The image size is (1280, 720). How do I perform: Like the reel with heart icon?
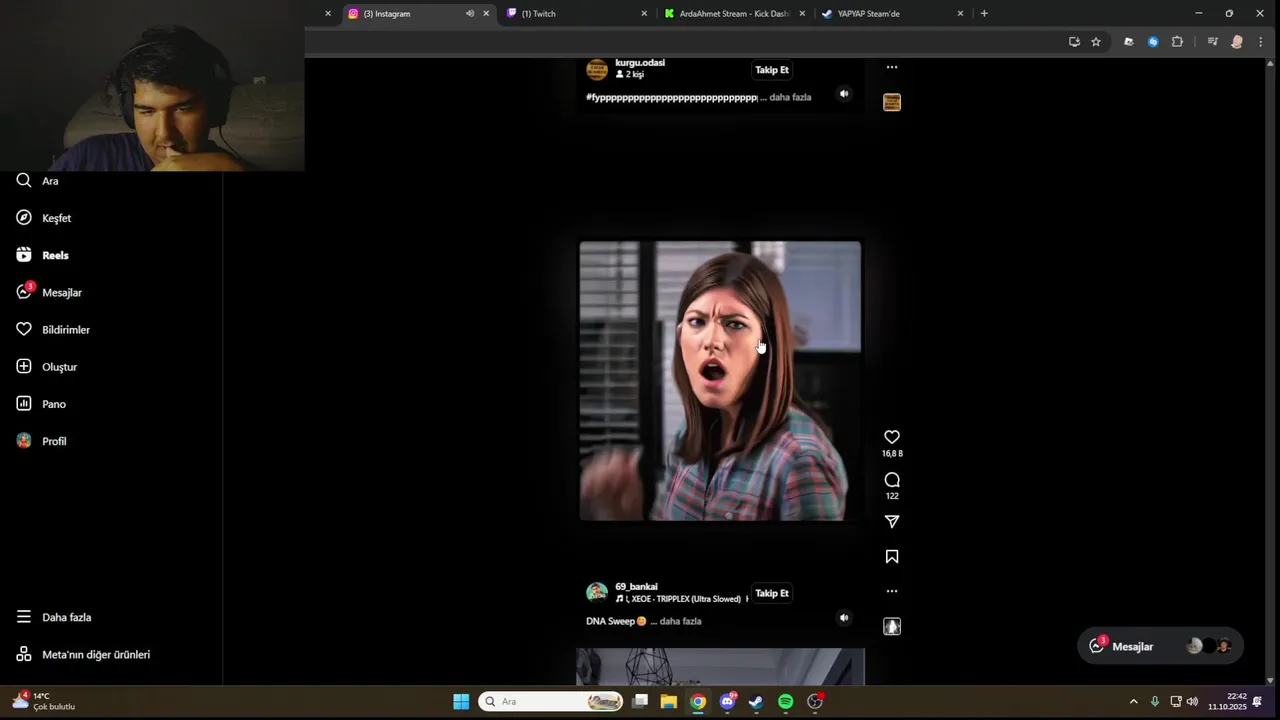tap(892, 437)
